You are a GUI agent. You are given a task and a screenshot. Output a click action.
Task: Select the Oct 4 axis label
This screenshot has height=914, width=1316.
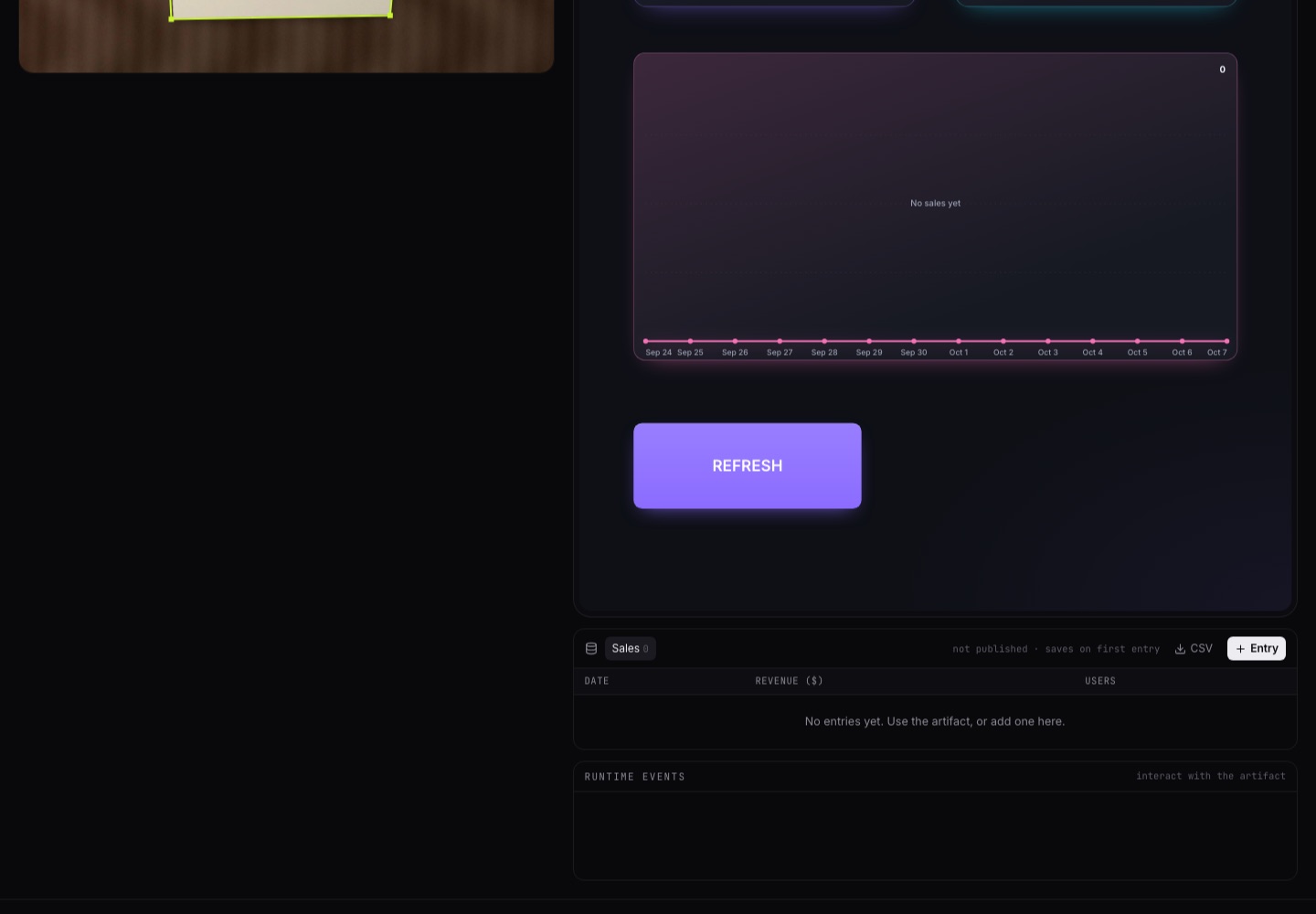click(x=1093, y=353)
